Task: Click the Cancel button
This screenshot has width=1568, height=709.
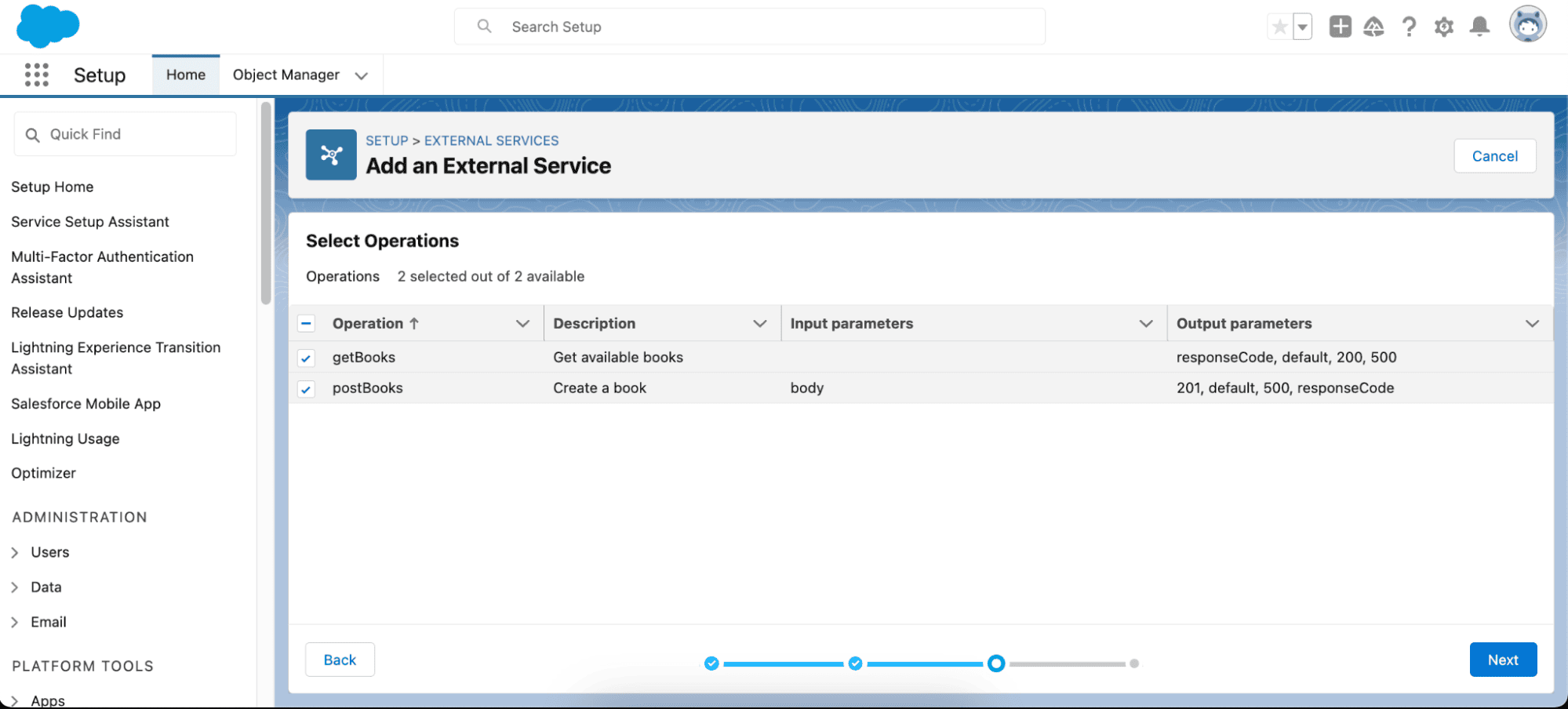Action: 1494,156
